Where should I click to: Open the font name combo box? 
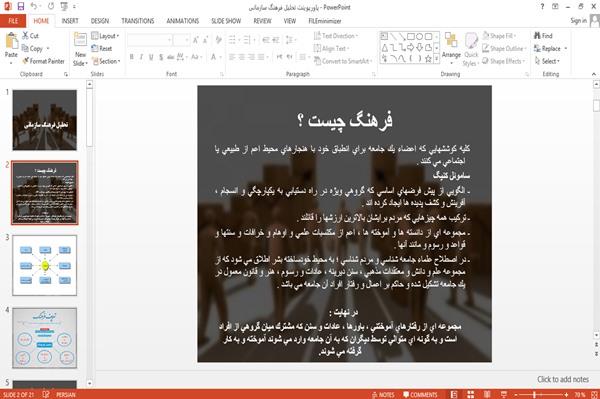tap(150, 39)
